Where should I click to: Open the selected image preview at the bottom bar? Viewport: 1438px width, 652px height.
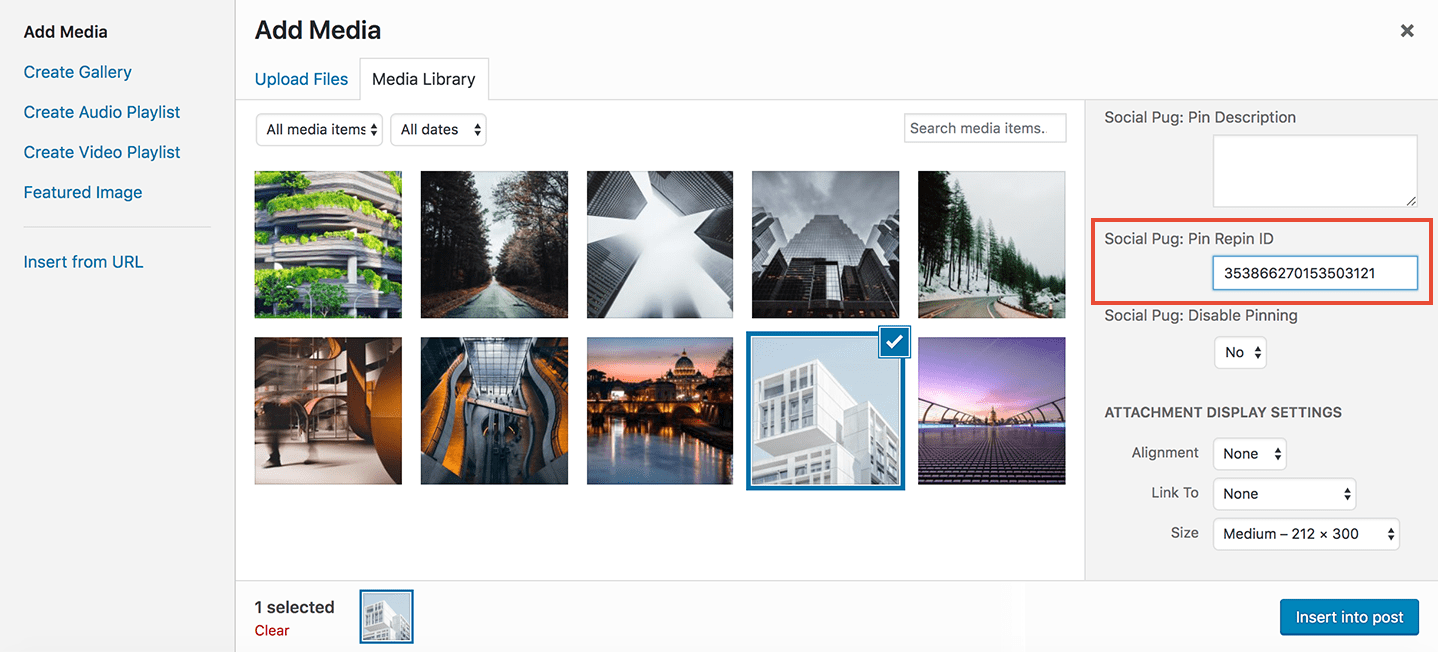pos(386,616)
